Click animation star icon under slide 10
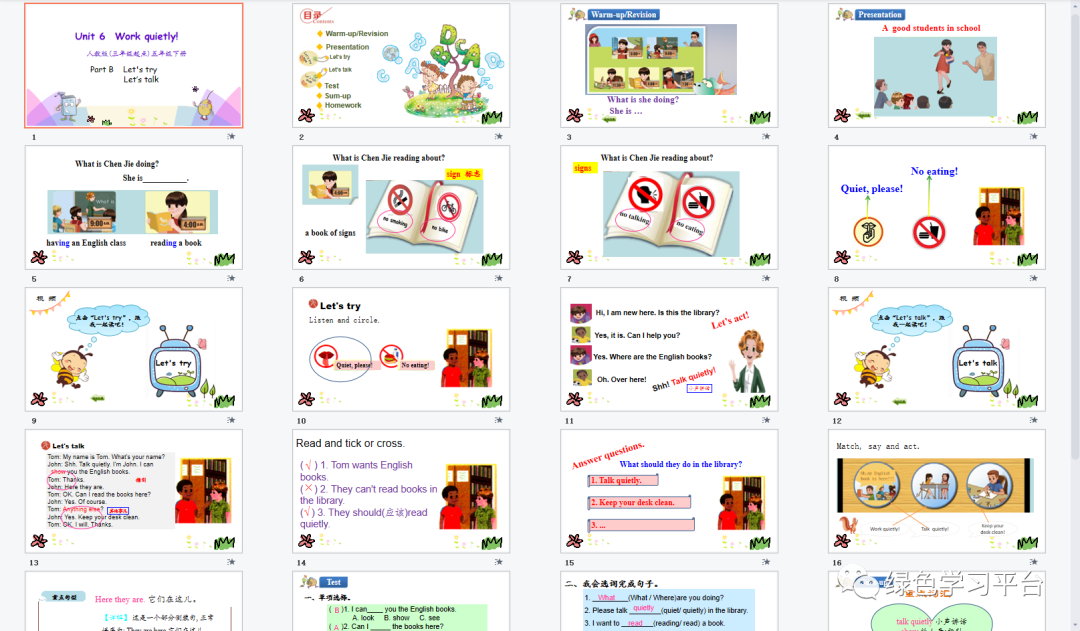This screenshot has height=631, width=1080. pos(499,420)
